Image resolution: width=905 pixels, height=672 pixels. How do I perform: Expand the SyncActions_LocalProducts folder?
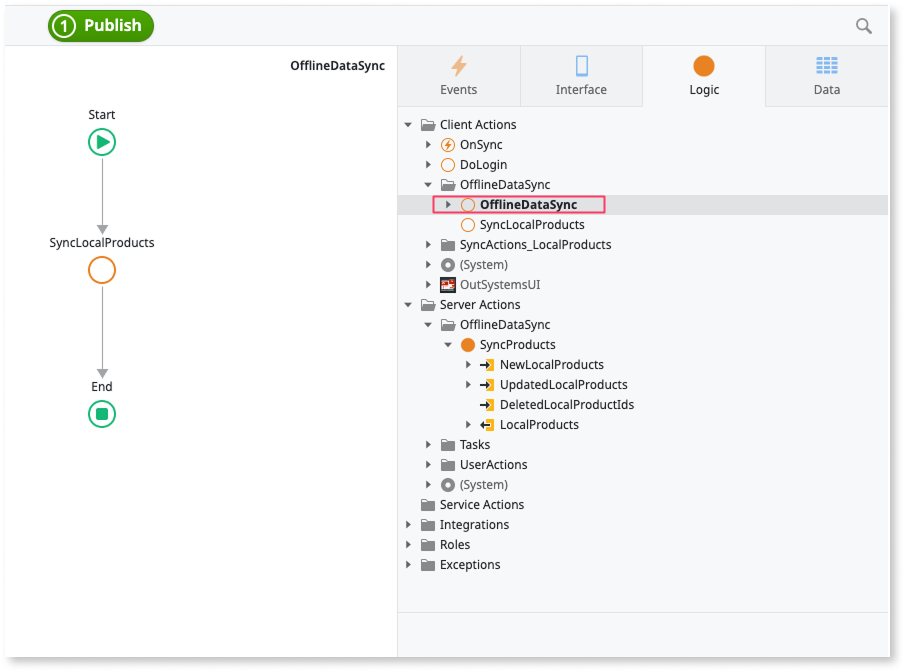tap(429, 244)
